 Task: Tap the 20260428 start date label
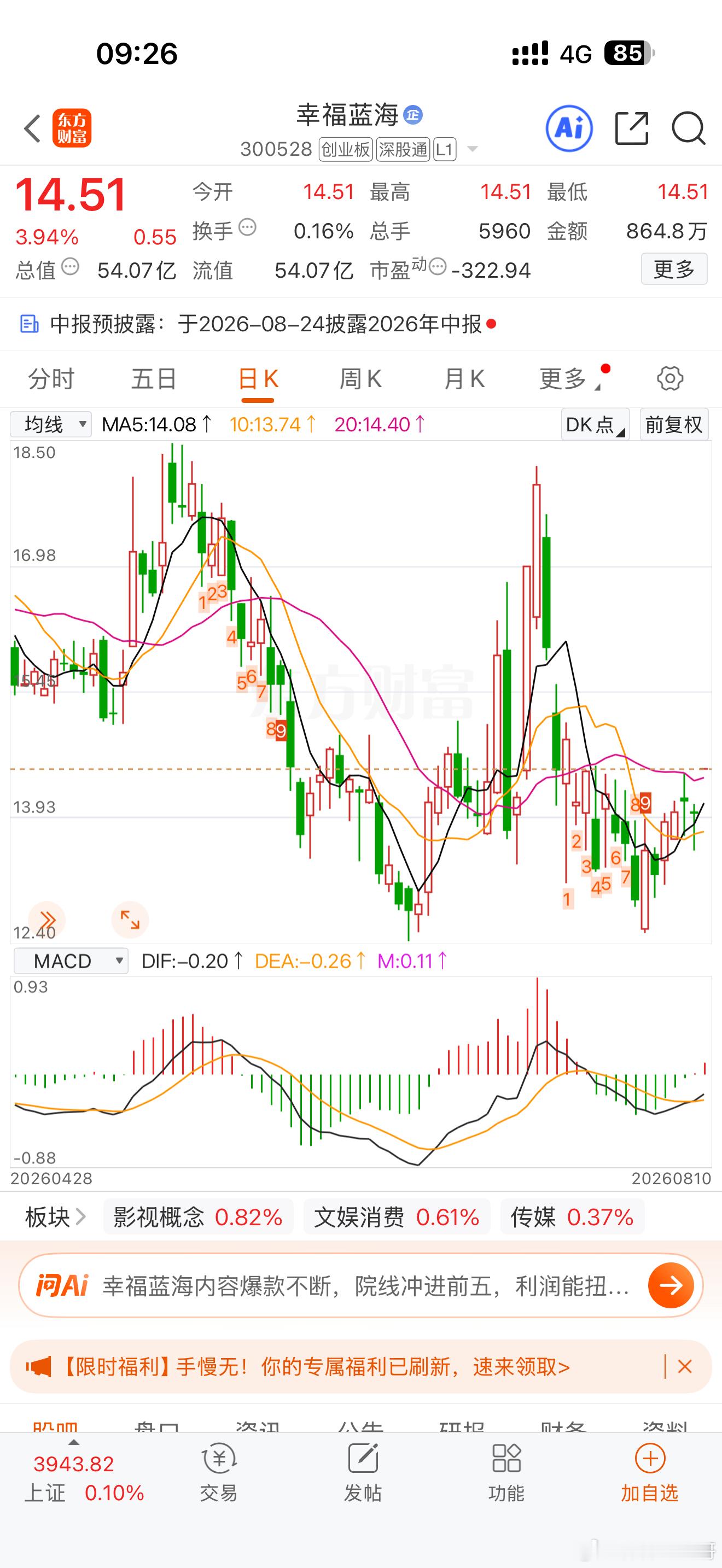point(51,1178)
